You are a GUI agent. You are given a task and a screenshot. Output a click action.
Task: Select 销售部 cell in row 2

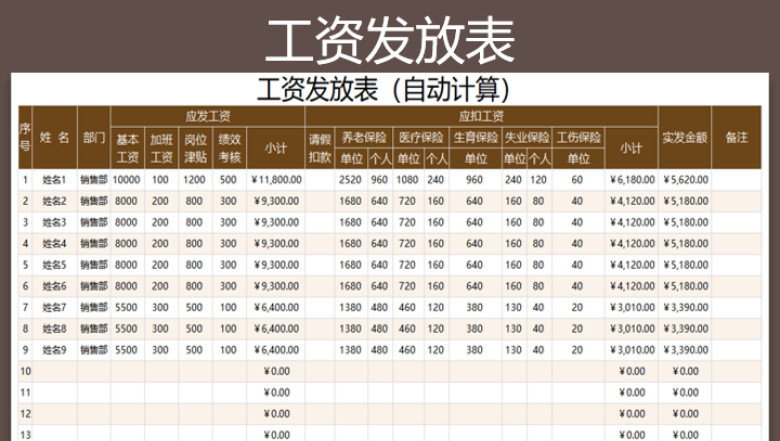click(x=94, y=201)
